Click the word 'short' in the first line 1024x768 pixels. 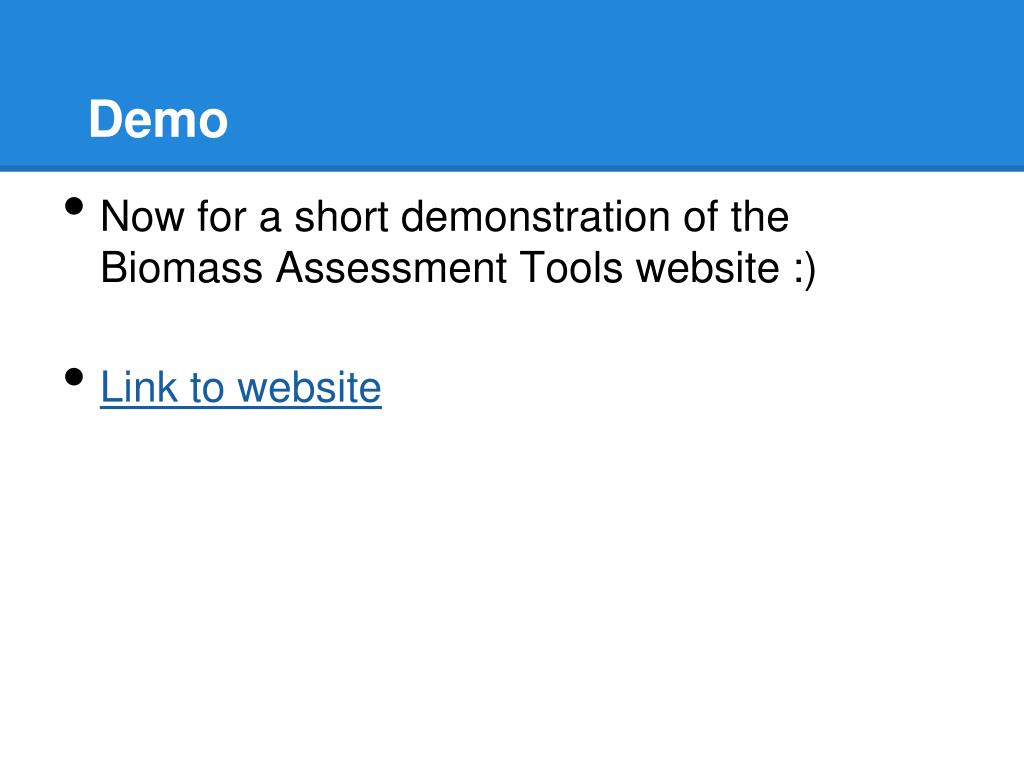(342, 216)
